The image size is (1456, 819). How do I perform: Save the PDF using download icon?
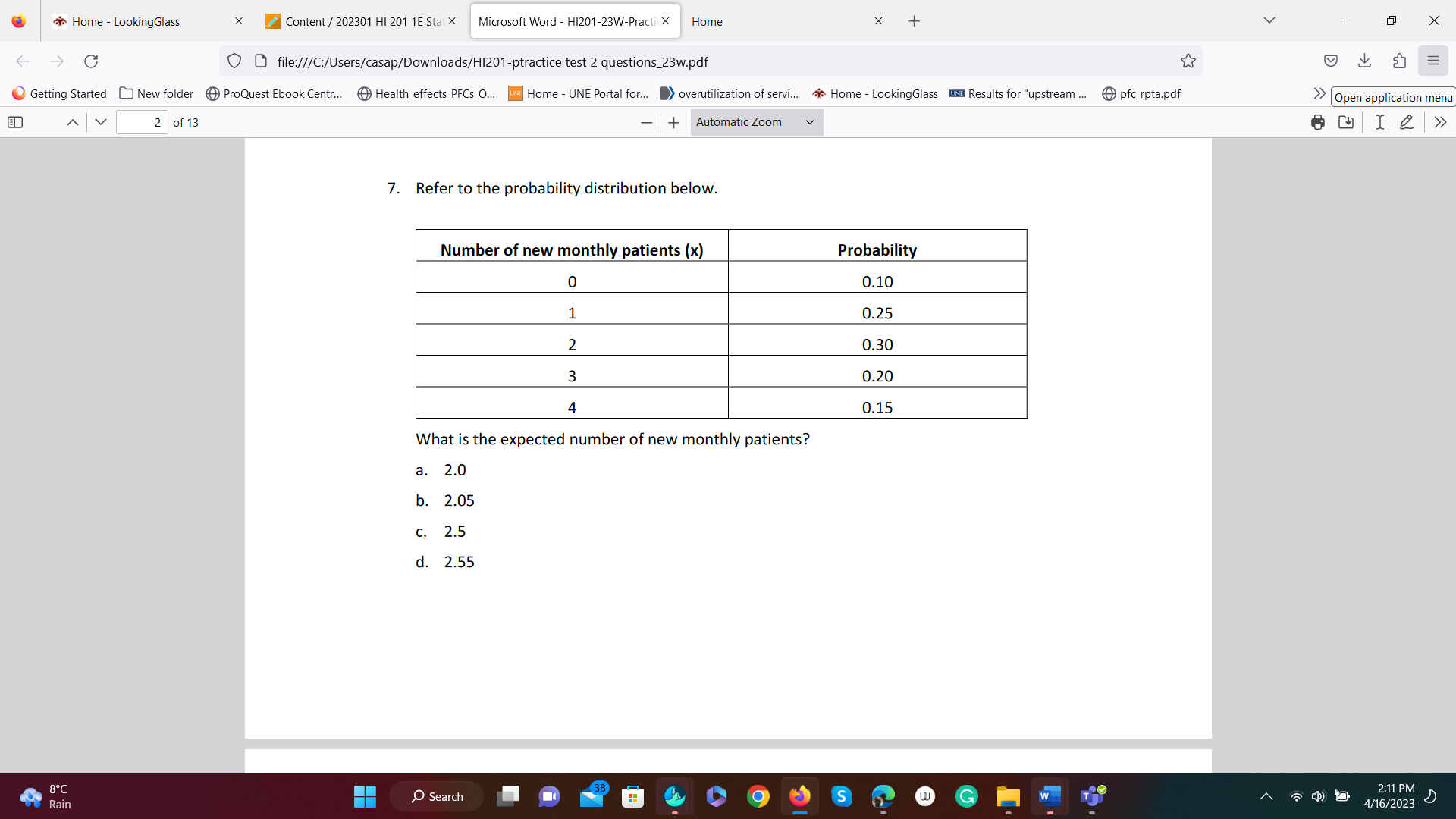coord(1346,122)
